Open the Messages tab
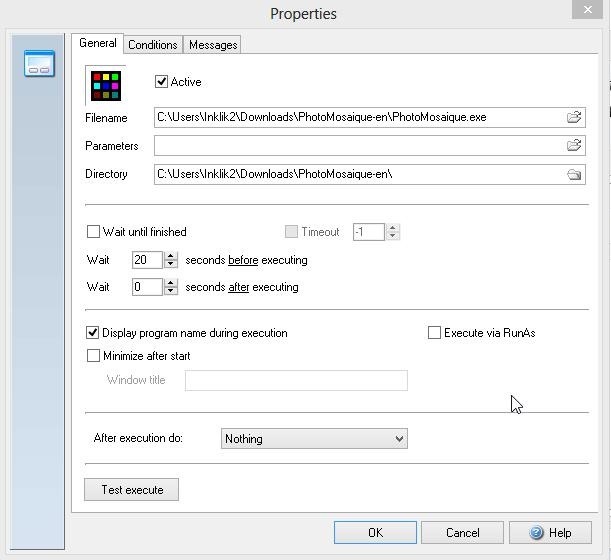This screenshot has height=560, width=611. pyautogui.click(x=213, y=44)
